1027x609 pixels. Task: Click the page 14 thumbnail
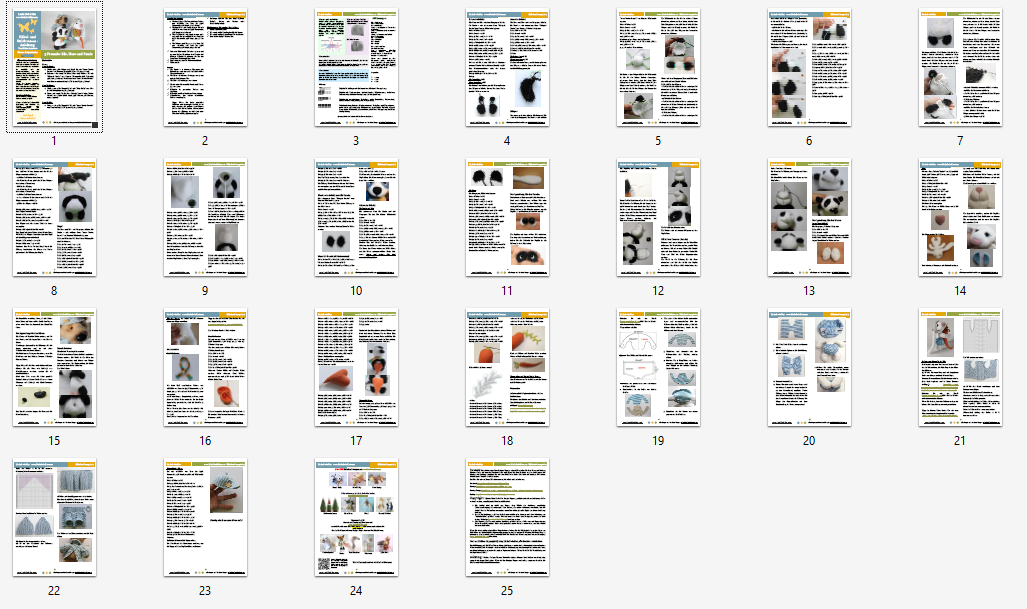pos(960,217)
